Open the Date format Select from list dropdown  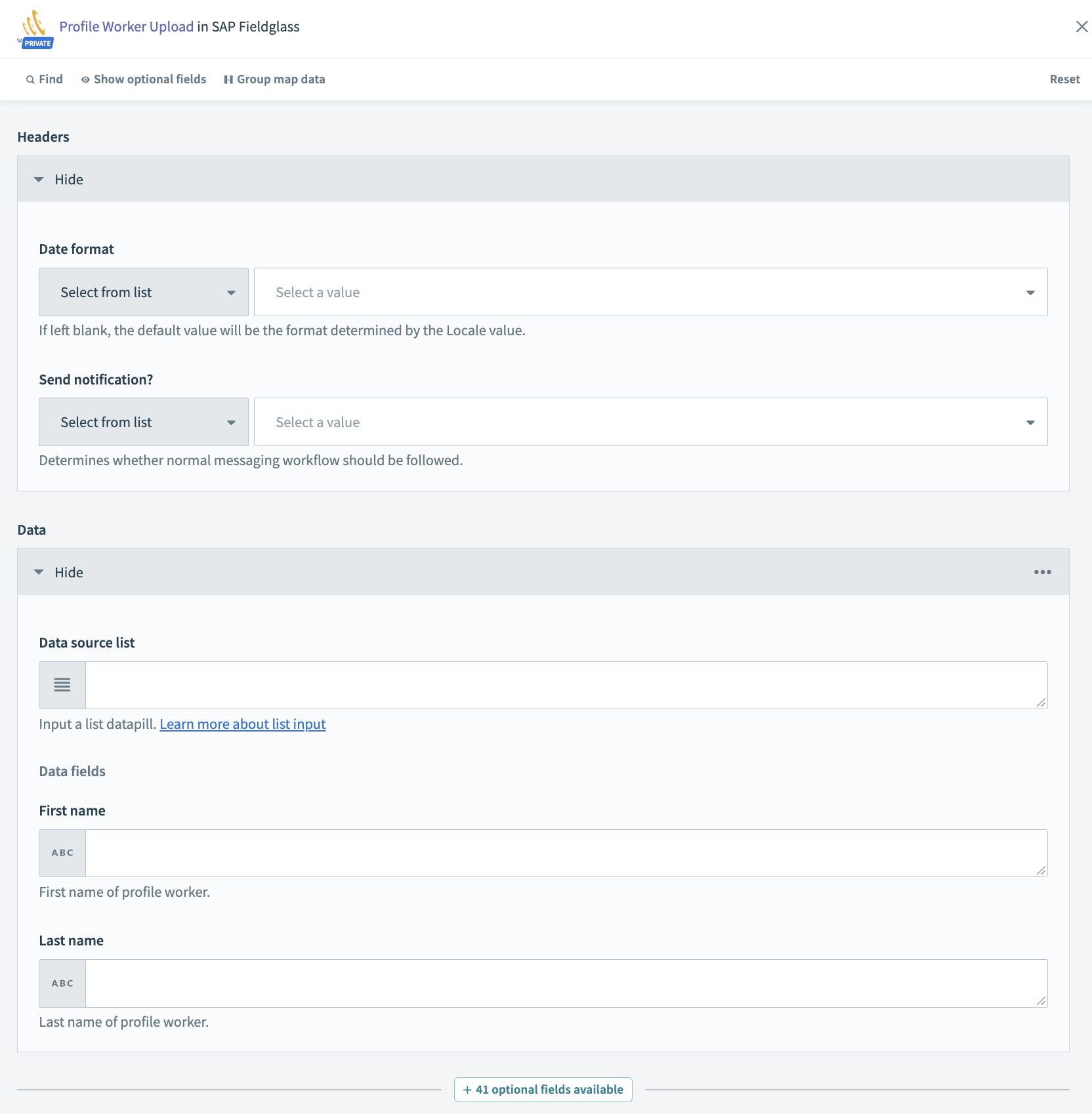(143, 291)
